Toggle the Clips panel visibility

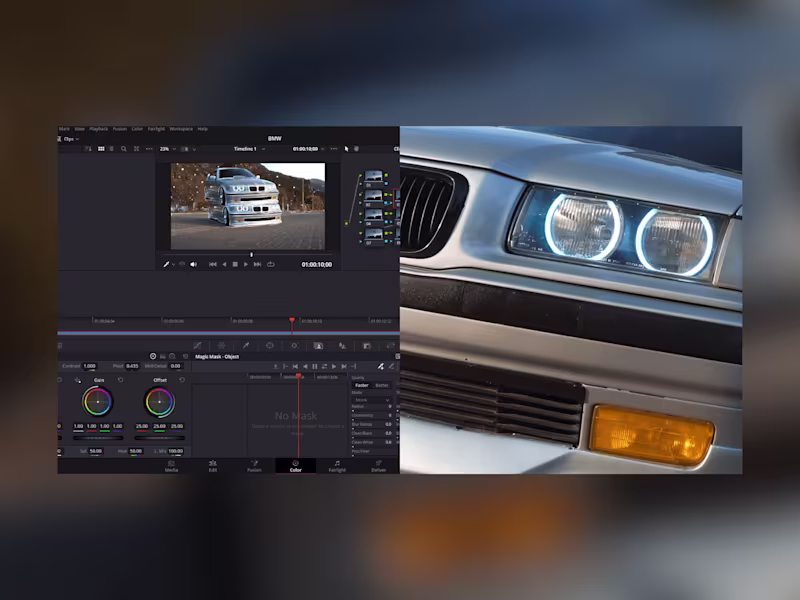point(68,139)
